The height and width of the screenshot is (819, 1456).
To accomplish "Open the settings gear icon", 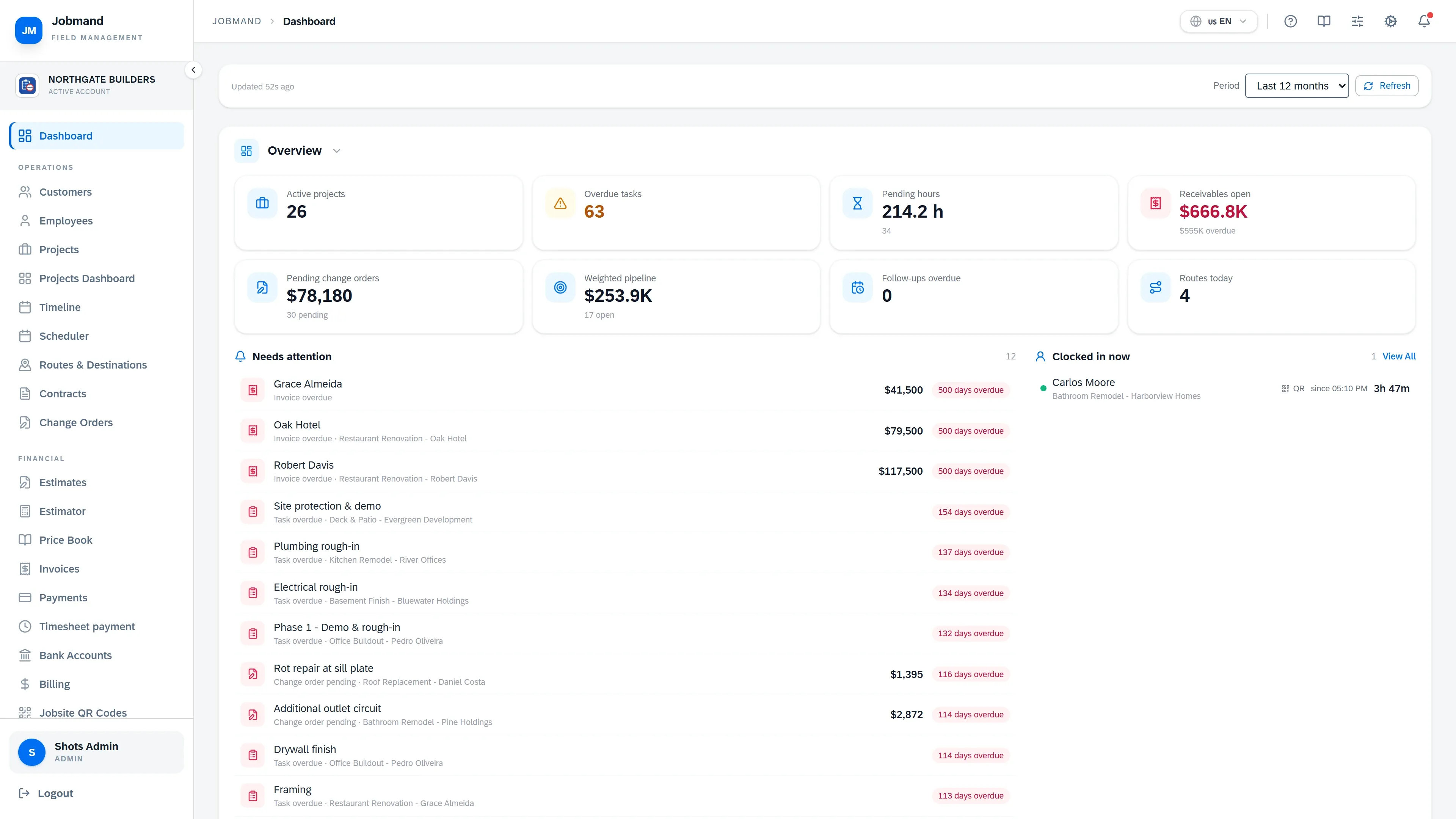I will pyautogui.click(x=1390, y=22).
